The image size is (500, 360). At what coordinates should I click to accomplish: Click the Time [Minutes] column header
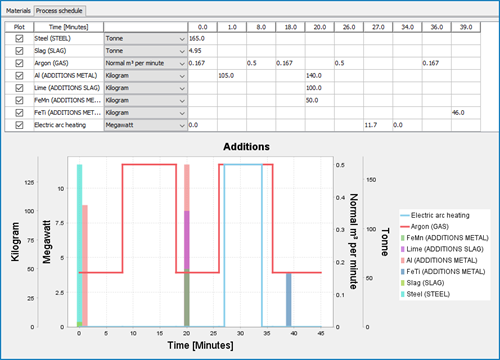[x=69, y=27]
